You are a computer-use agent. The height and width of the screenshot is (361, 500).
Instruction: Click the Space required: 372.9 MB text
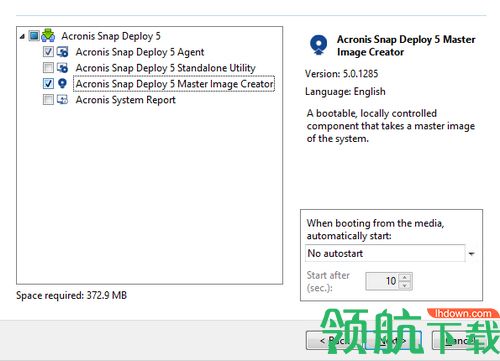pos(72,295)
